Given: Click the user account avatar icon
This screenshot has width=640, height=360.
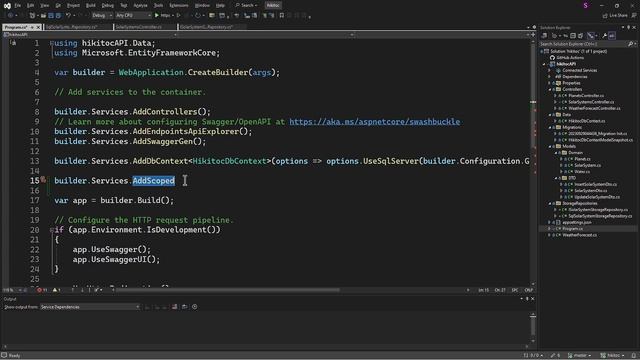Looking at the screenshot, I should [586, 6].
